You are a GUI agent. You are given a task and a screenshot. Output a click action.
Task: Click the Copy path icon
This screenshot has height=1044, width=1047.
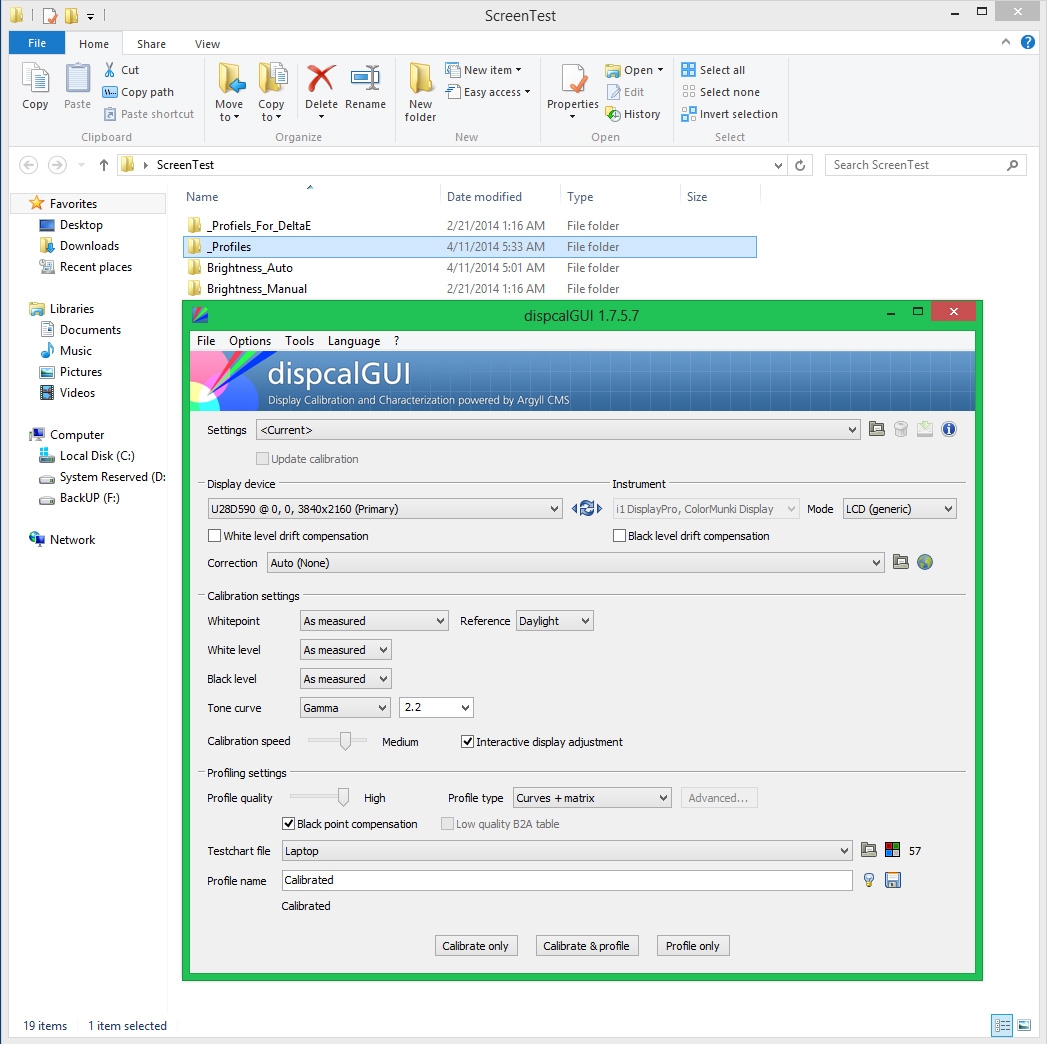coord(110,92)
